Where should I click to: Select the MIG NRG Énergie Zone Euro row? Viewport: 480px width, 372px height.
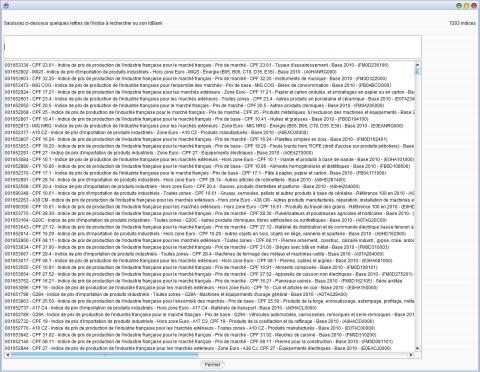pos(209,126)
